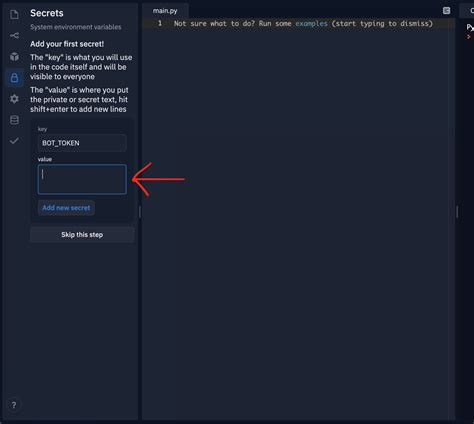Screen dimensions: 474x424
Task: Click the Secrets panel divider handle
Action: tap(140, 212)
